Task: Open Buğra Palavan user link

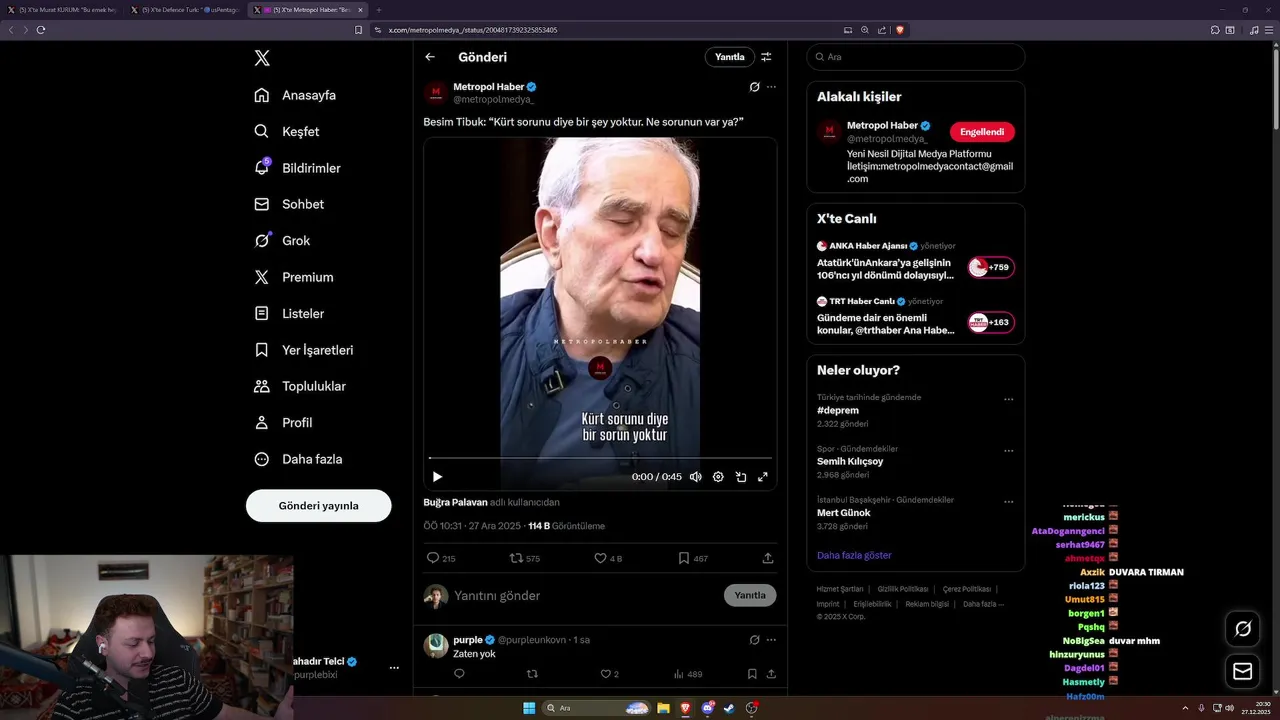Action: [x=455, y=502]
